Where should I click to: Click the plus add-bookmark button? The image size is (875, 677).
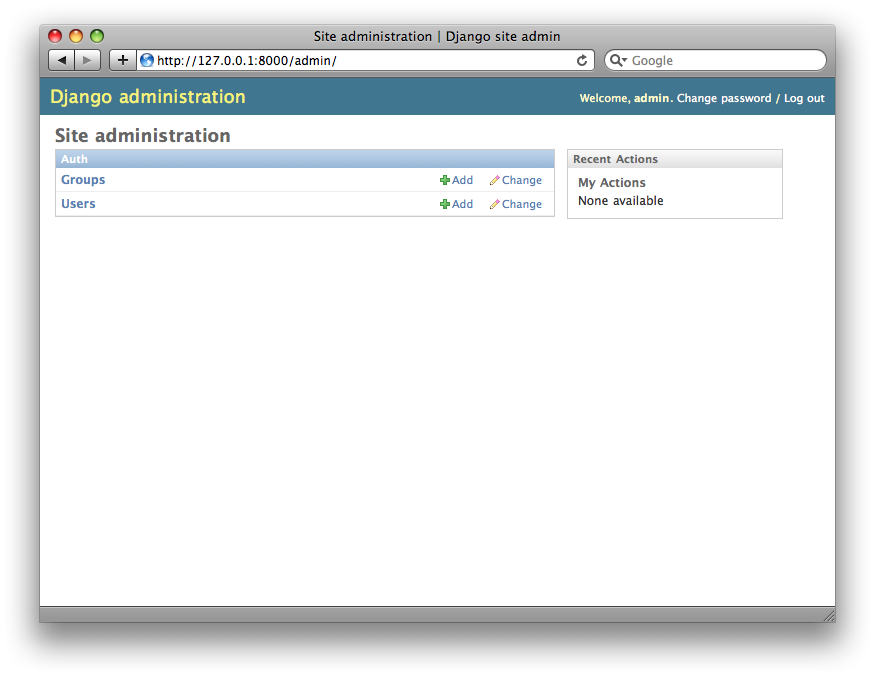point(123,60)
